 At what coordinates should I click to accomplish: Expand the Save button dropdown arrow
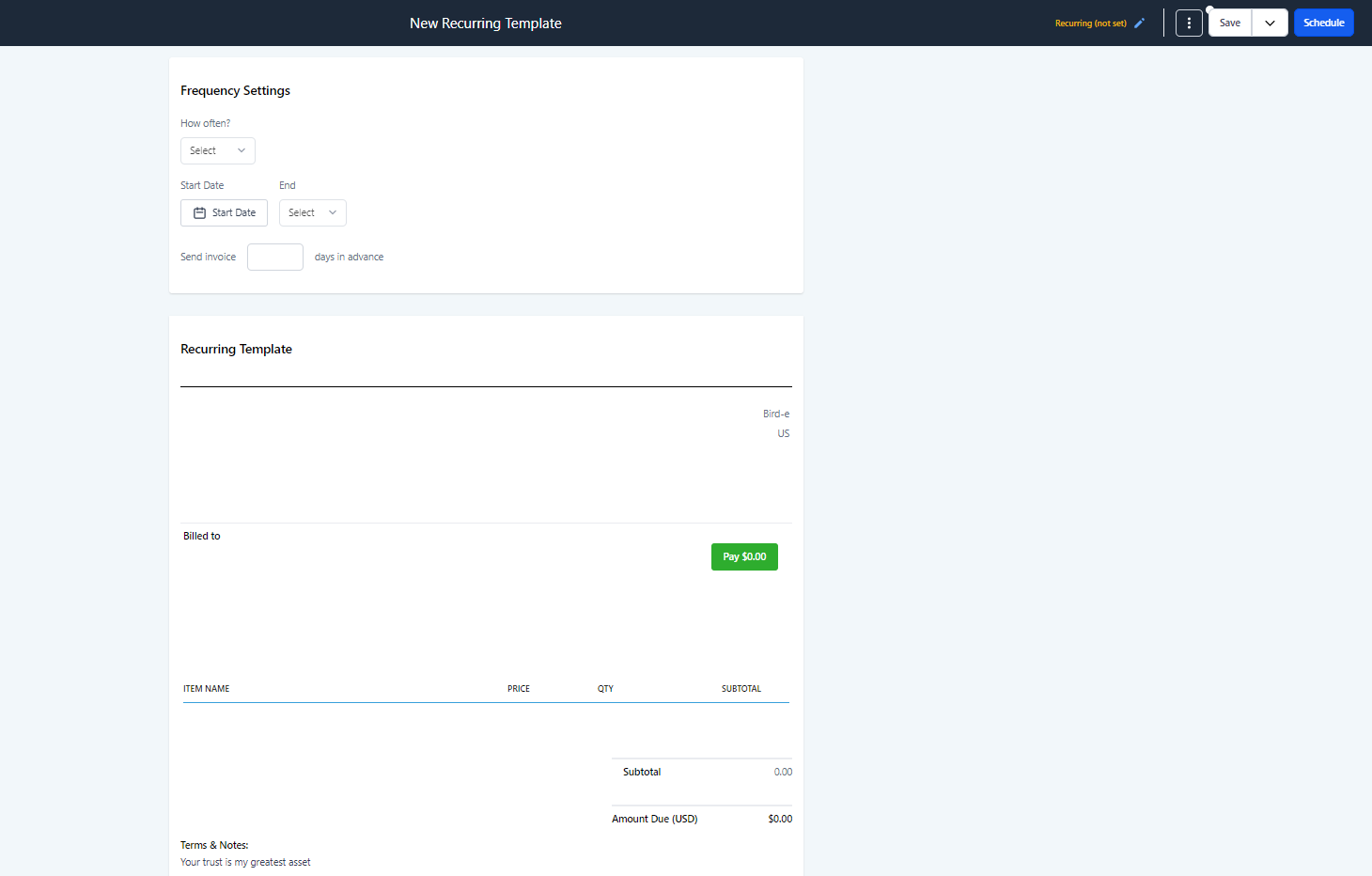click(x=1270, y=23)
